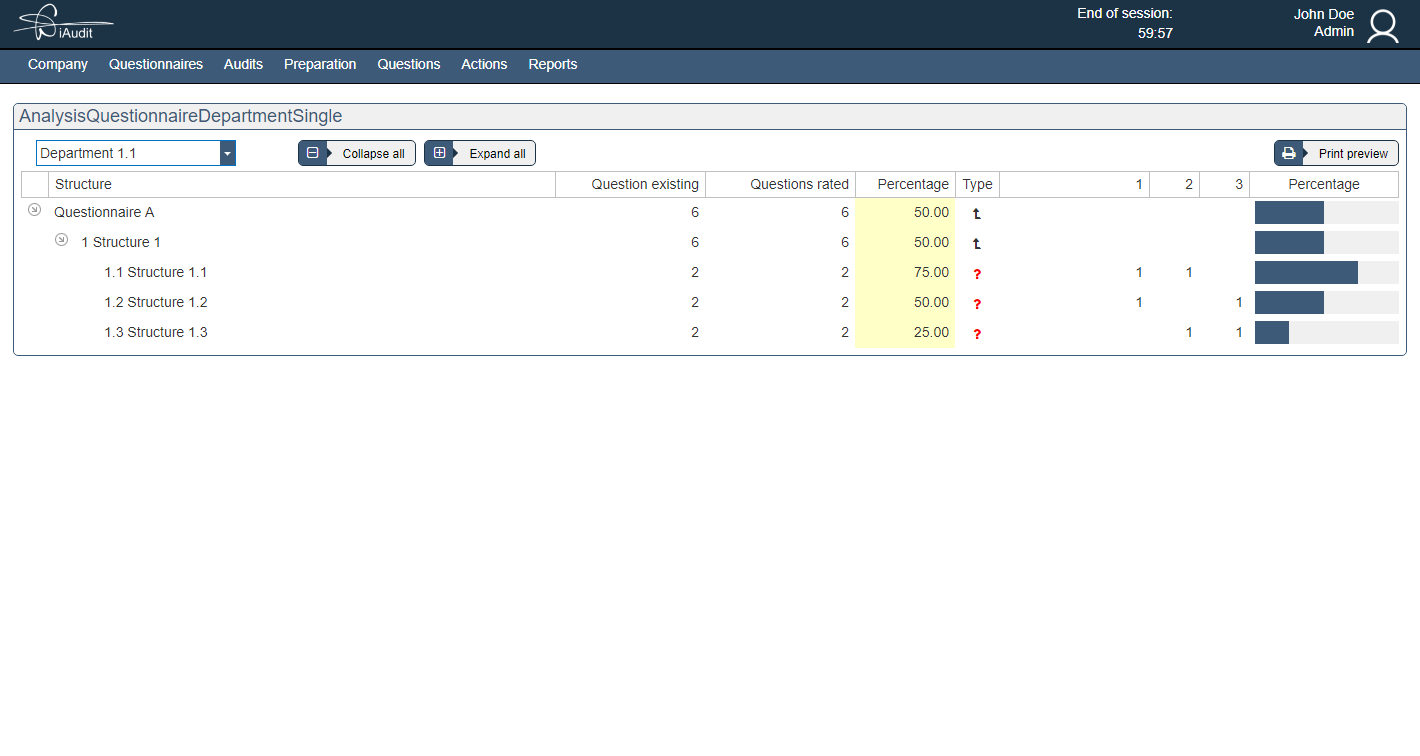
Task: Click the Question existing column header
Action: click(631, 184)
